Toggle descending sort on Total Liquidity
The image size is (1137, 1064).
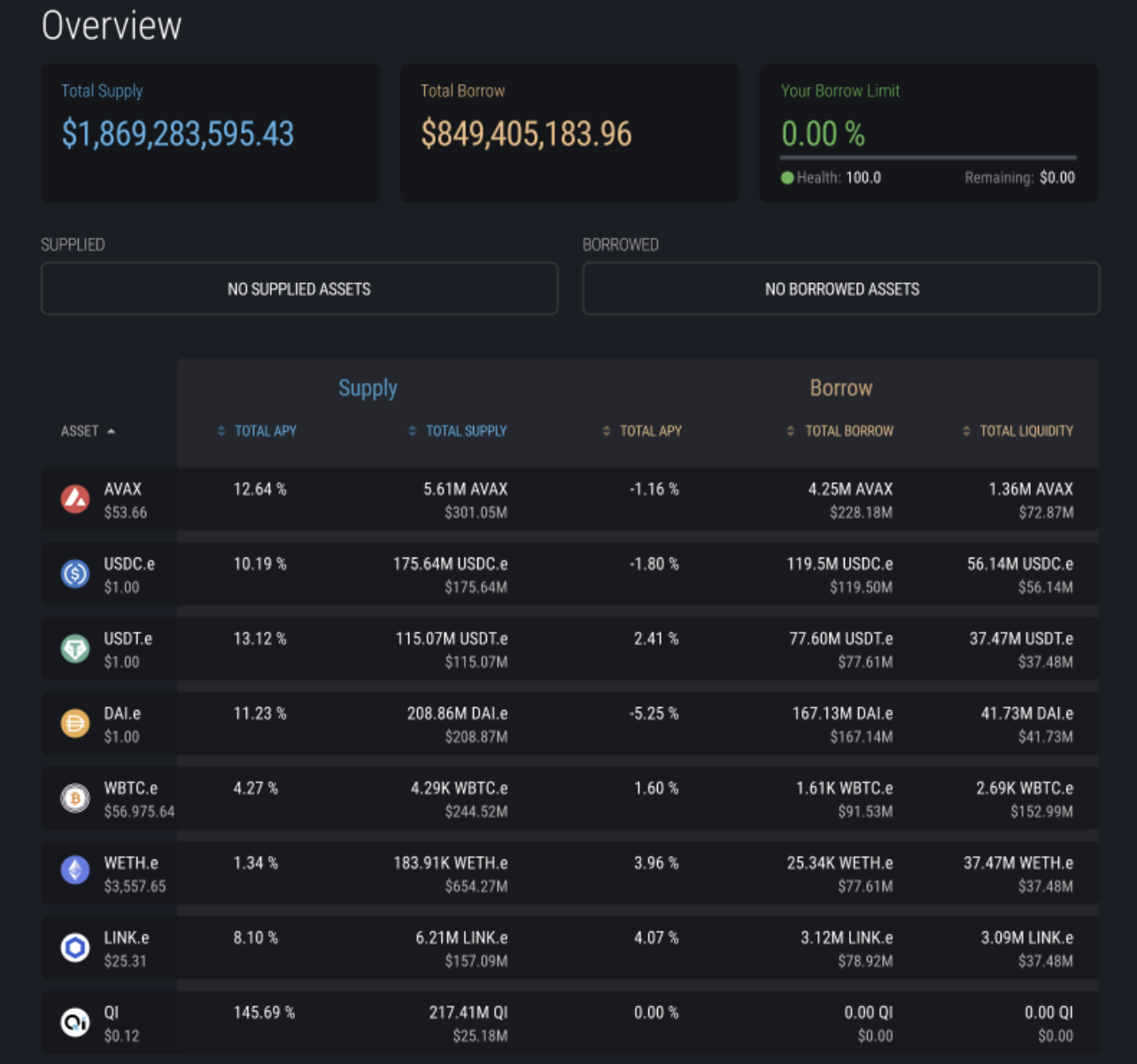pyautogui.click(x=965, y=431)
